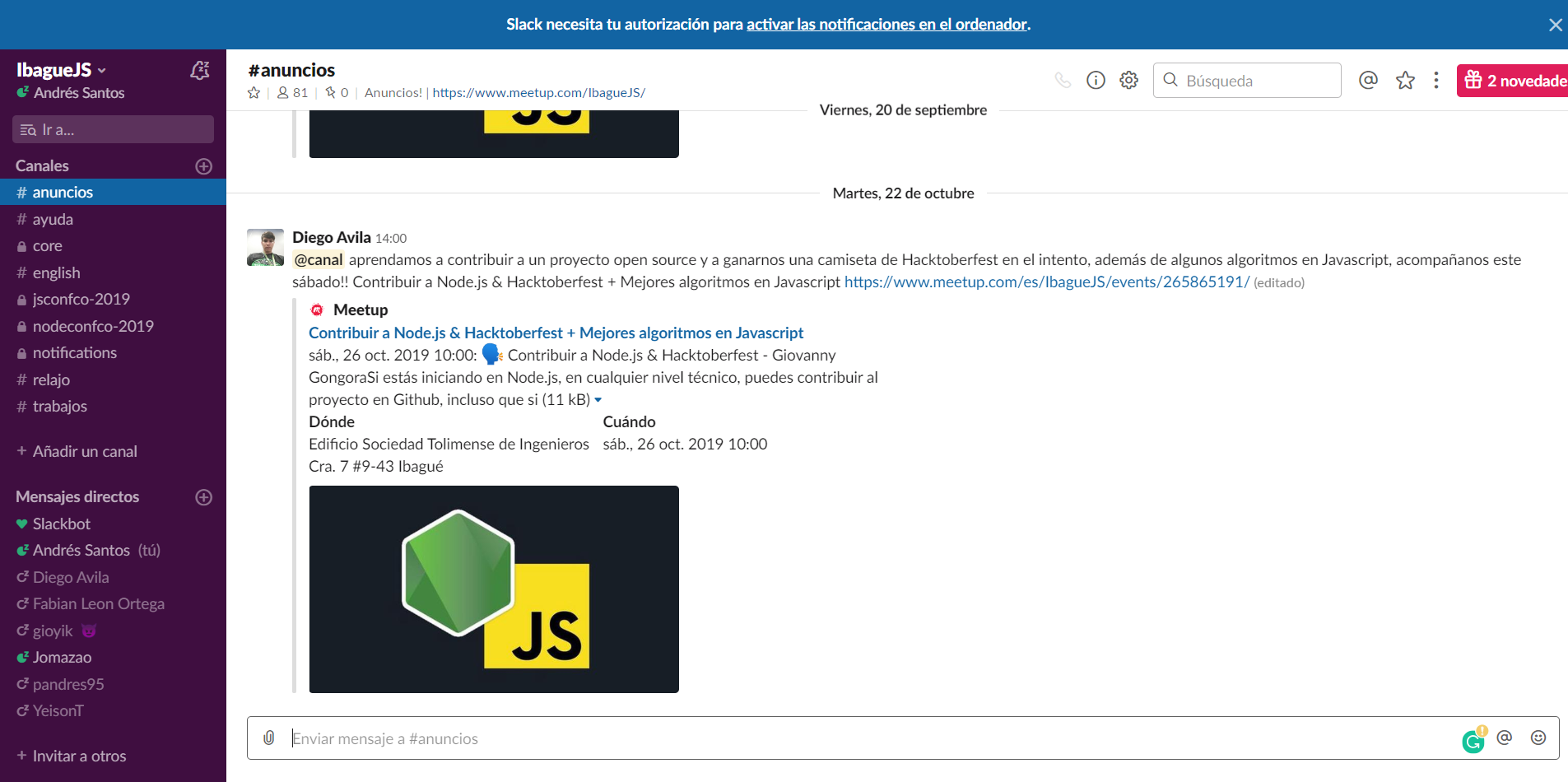Mention someone using message box @ icon

1505,738
